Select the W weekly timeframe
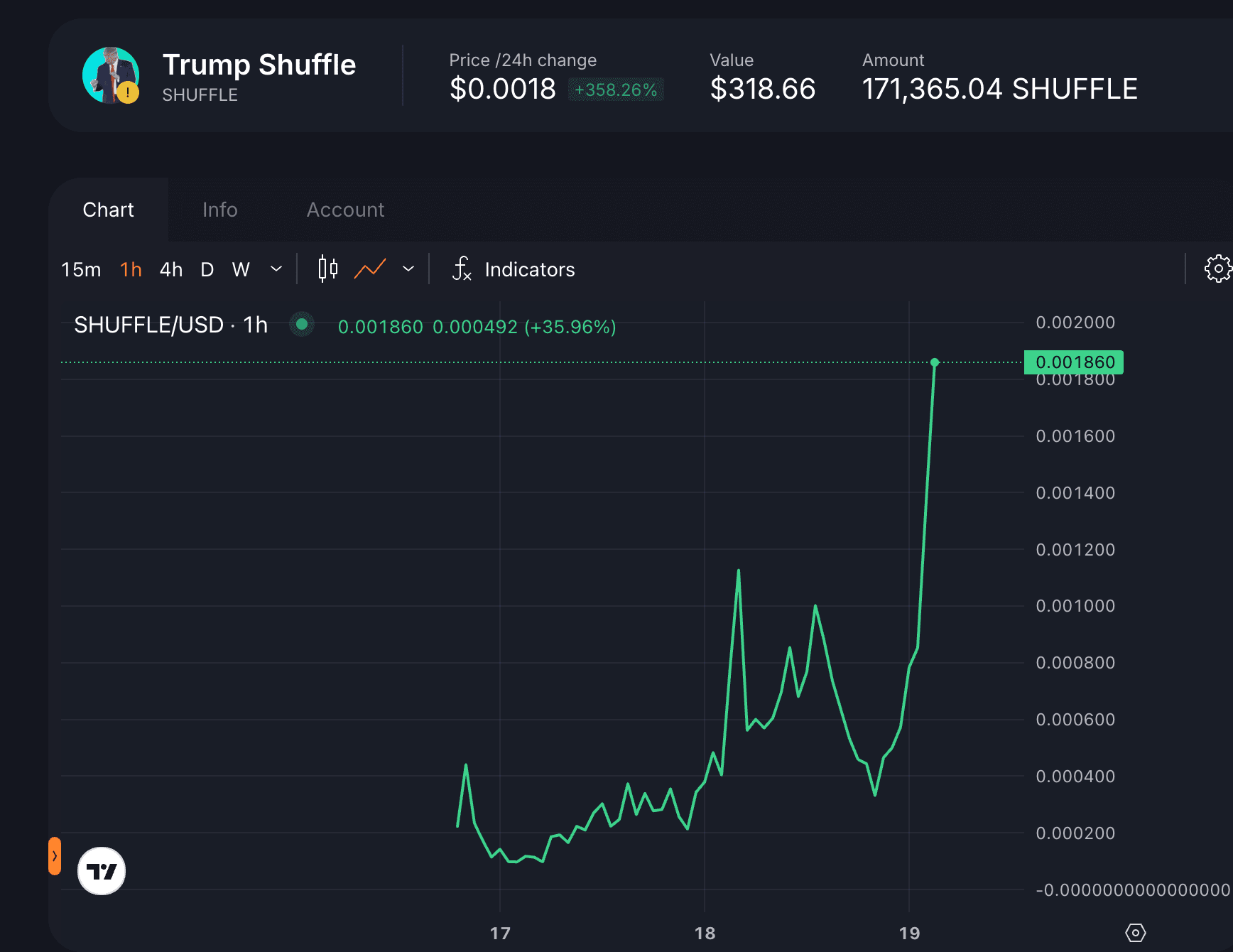 [241, 270]
